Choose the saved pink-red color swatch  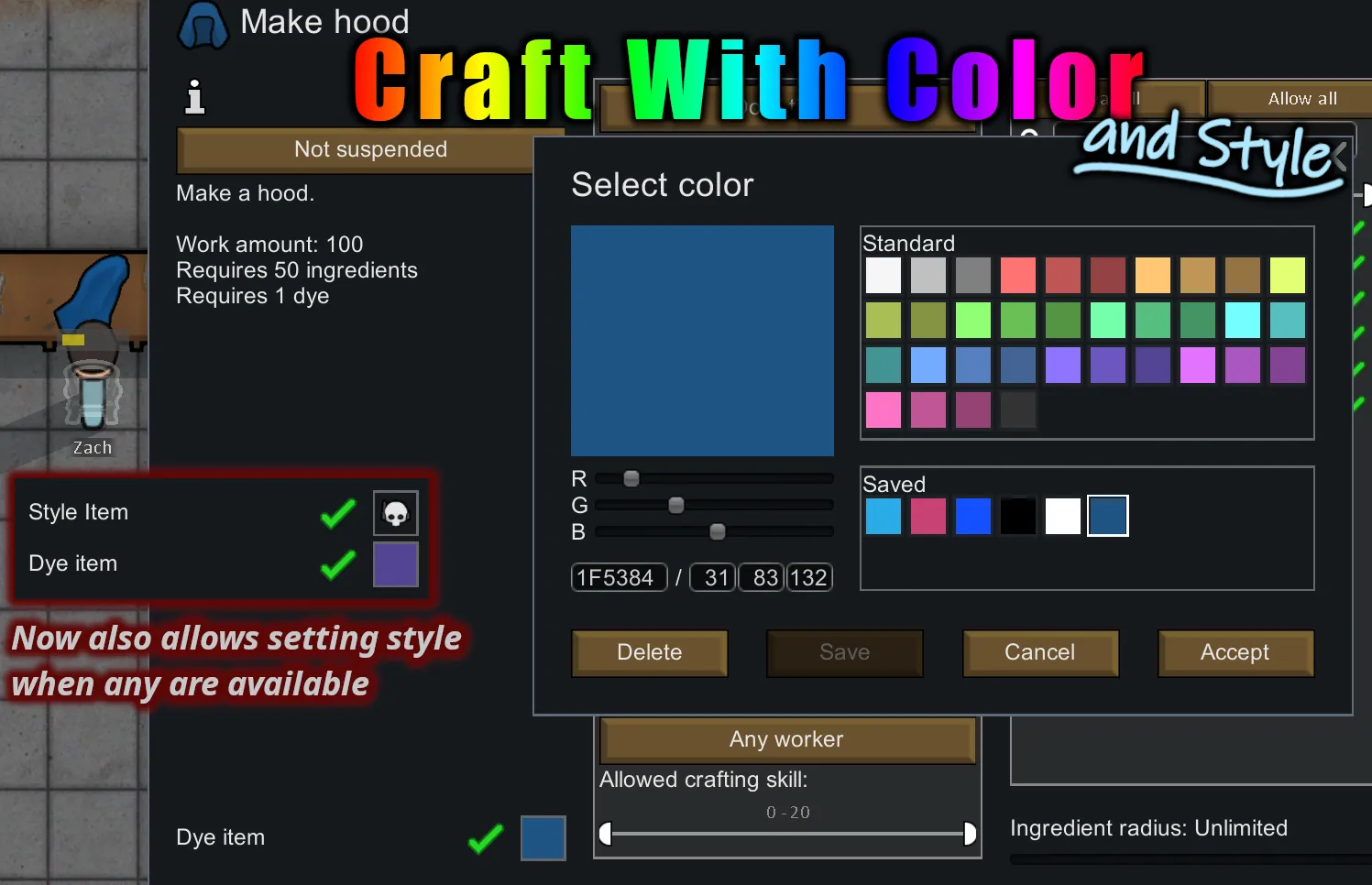(928, 516)
